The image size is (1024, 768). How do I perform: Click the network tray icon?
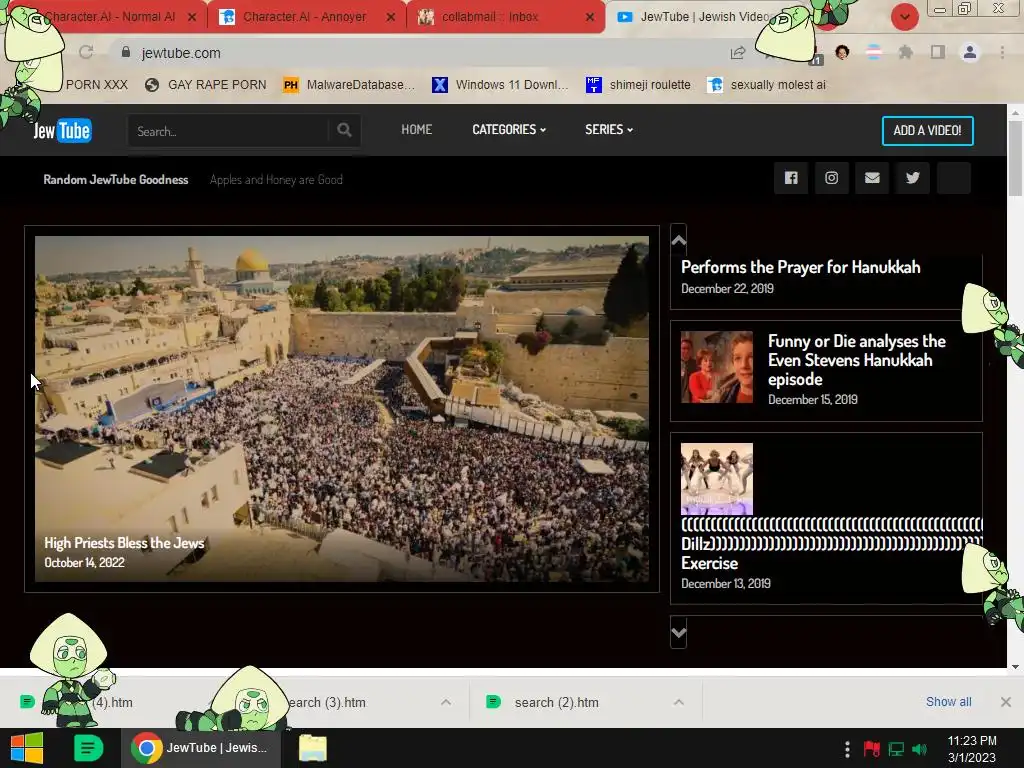[896, 749]
